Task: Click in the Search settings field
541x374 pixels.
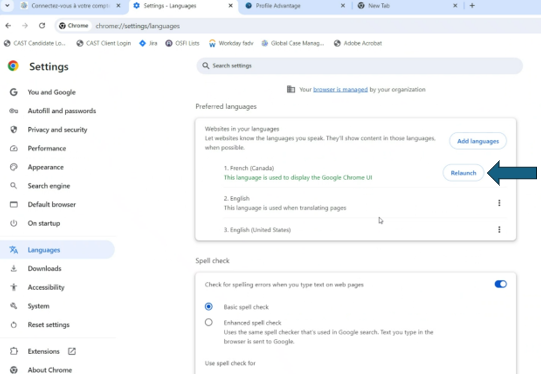Action: [360, 66]
